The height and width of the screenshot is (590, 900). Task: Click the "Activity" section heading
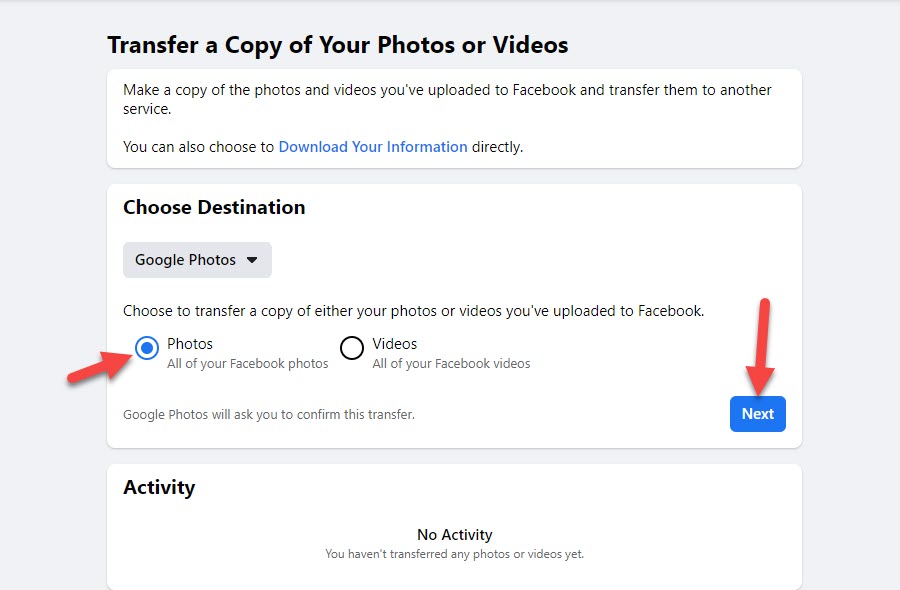coord(159,488)
